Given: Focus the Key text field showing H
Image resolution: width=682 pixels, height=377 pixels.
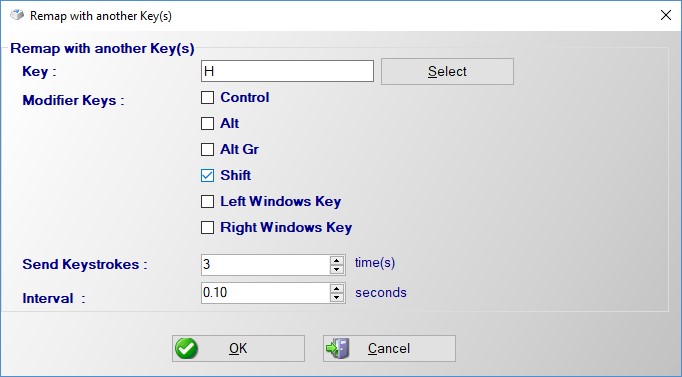Looking at the screenshot, I should (x=287, y=71).
